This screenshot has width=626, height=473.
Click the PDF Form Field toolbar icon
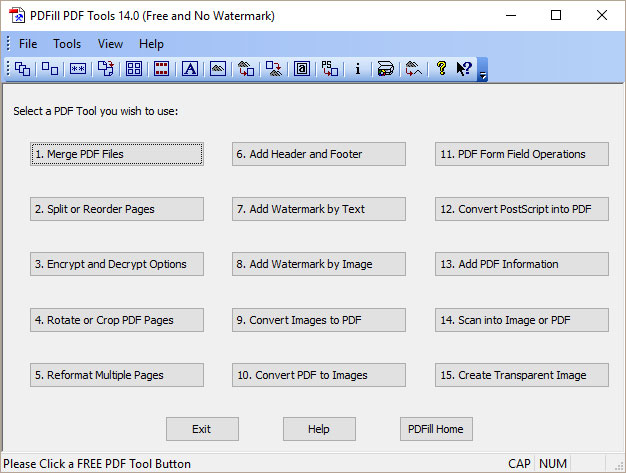[302, 69]
